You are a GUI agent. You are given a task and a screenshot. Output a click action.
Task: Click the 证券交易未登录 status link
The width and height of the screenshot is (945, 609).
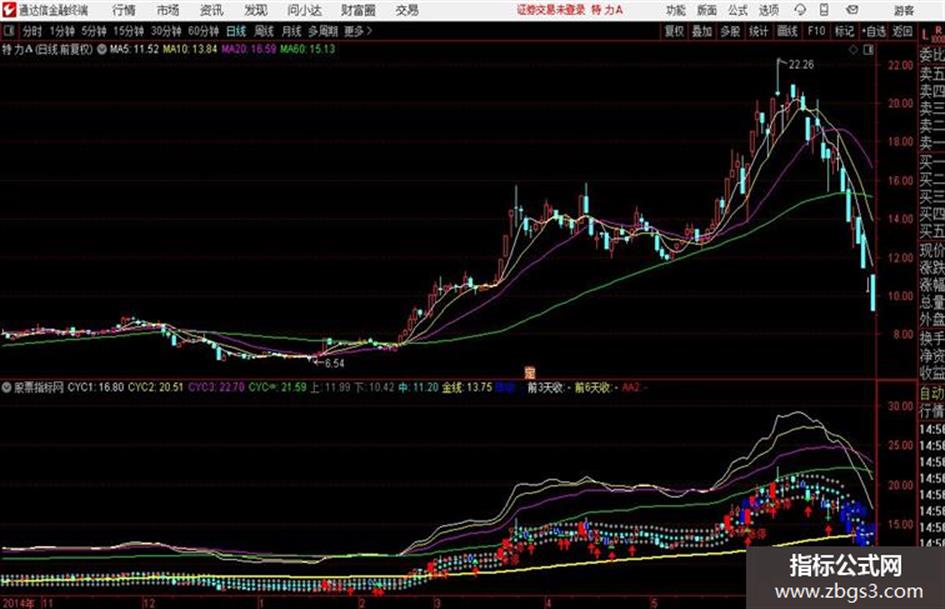551,10
